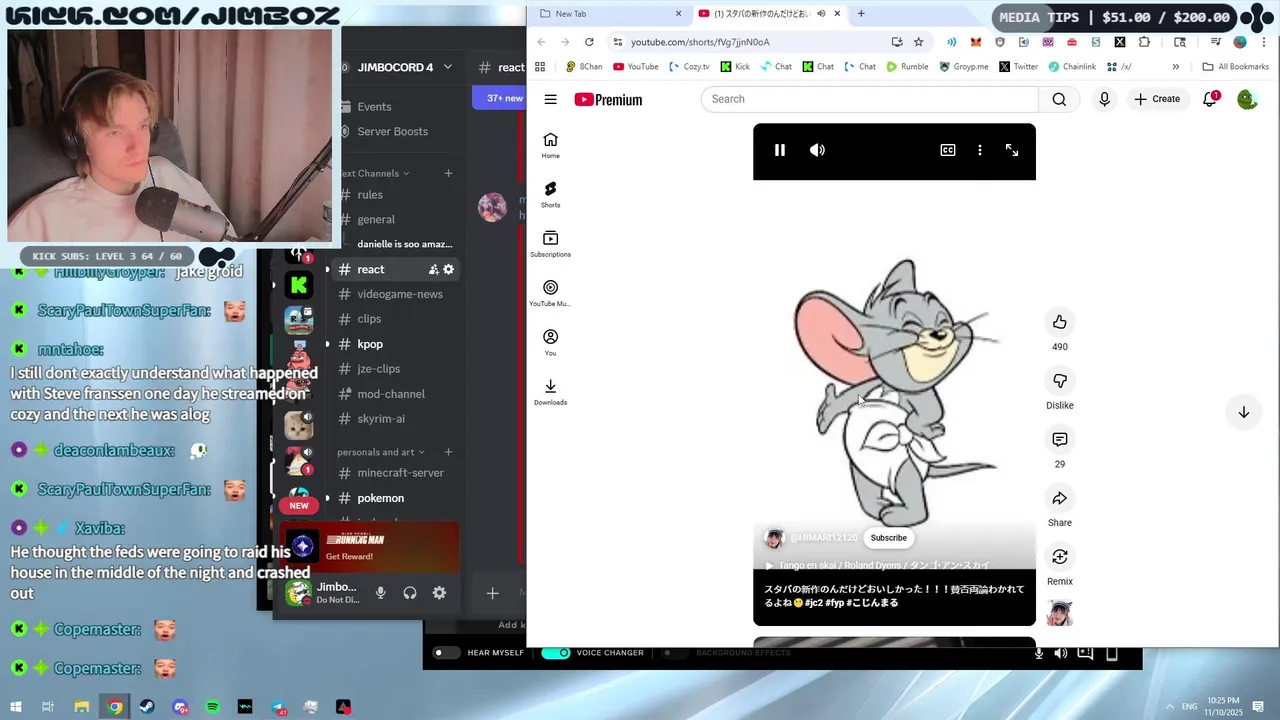
Task: Subscribe to the @HIMARI2120 channel
Action: (888, 538)
